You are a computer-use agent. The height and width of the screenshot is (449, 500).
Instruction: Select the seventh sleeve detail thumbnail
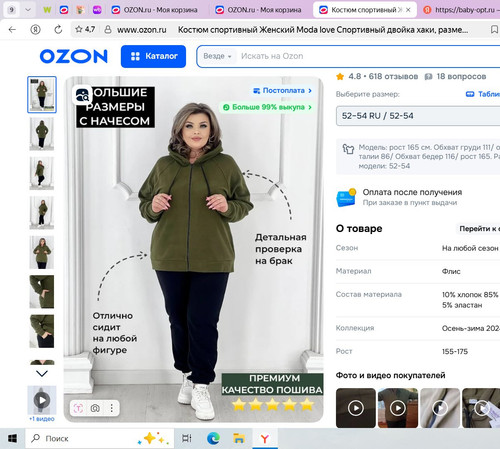coord(42,331)
